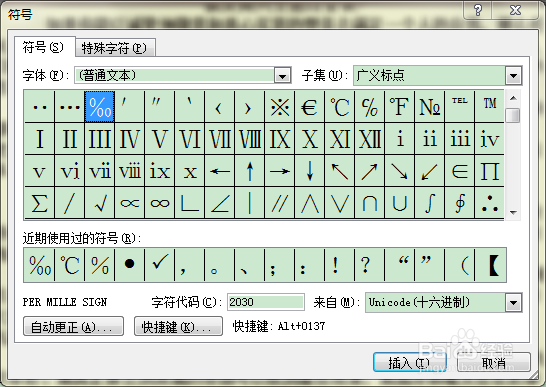Close the 符号 dialog window
The height and width of the screenshot is (387, 546).
pyautogui.click(x=515, y=10)
